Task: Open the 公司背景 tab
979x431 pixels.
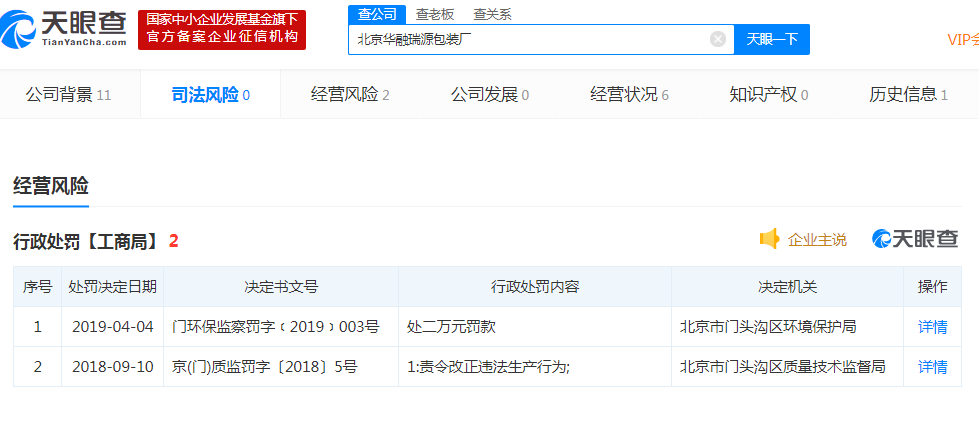Action: [69, 94]
